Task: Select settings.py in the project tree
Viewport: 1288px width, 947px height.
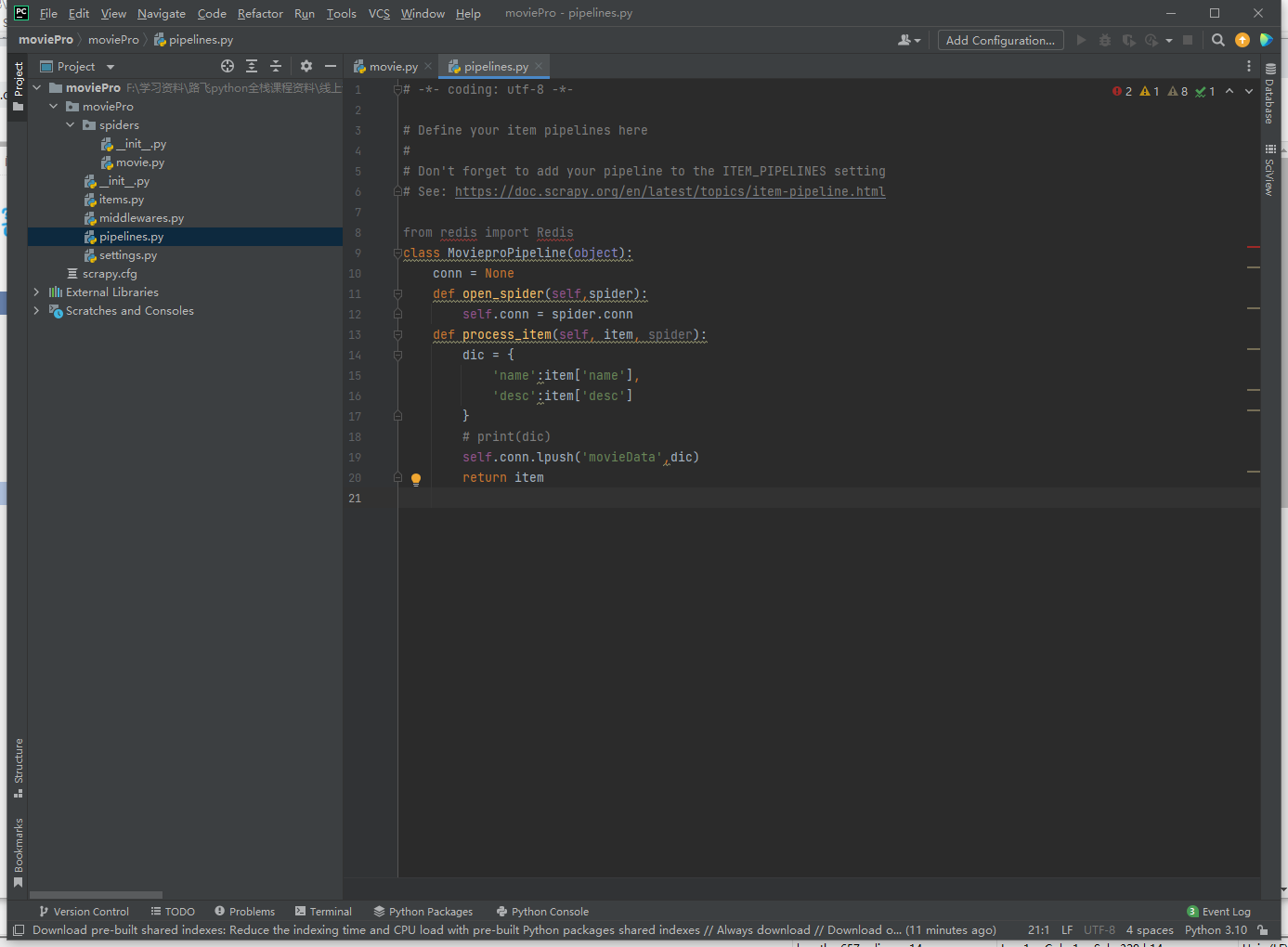Action: pyautogui.click(x=128, y=255)
